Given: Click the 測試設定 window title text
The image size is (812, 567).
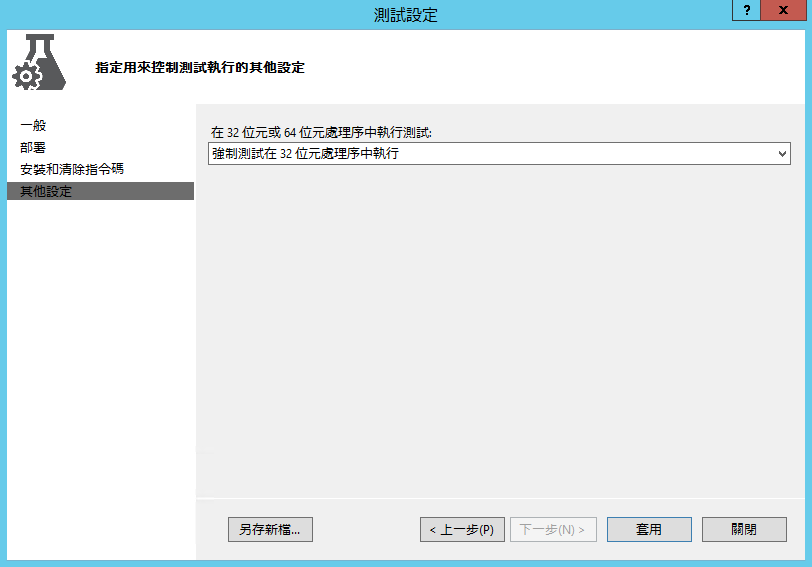Looking at the screenshot, I should click(x=405, y=15).
